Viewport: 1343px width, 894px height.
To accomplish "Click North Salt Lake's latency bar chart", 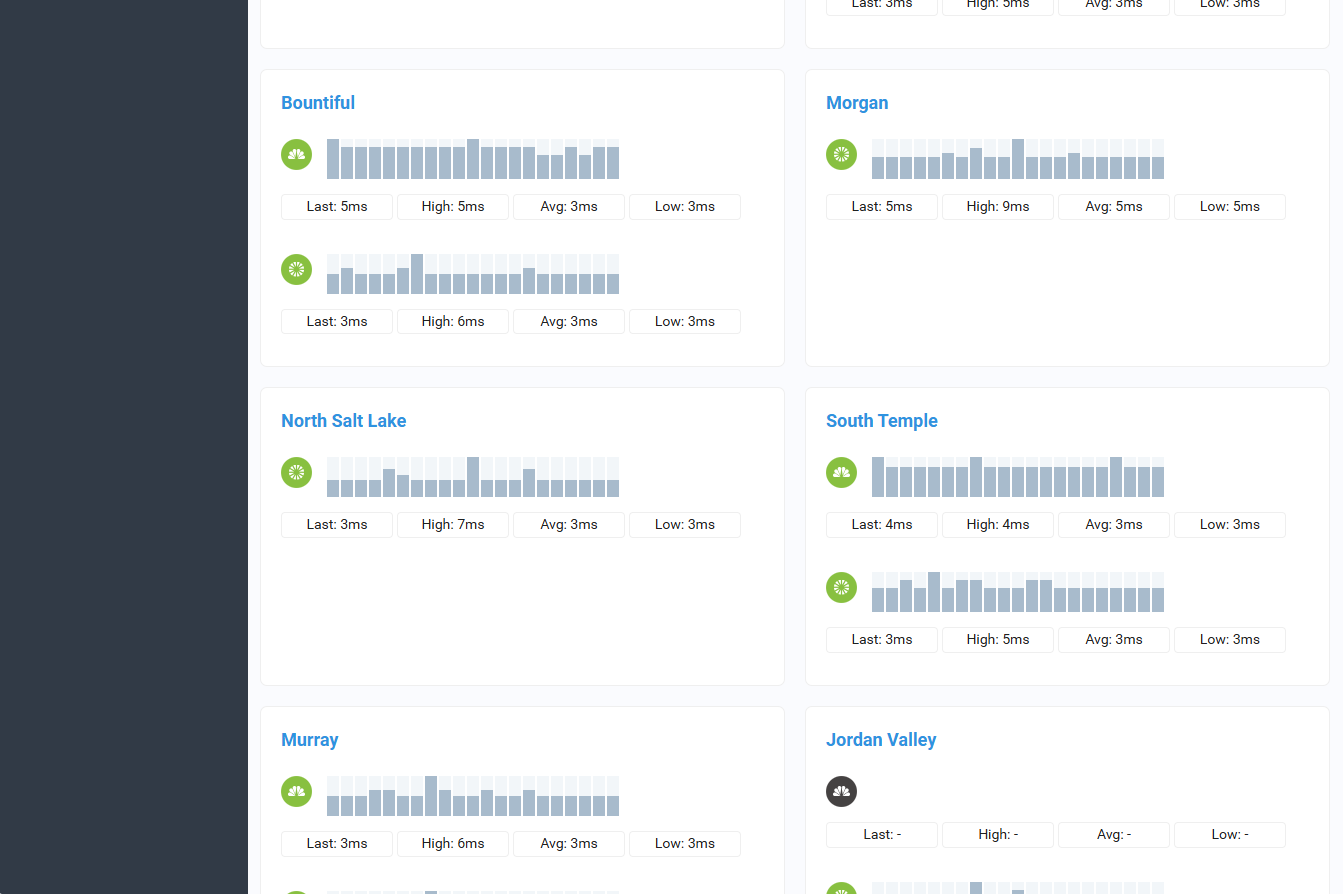I will point(472,478).
